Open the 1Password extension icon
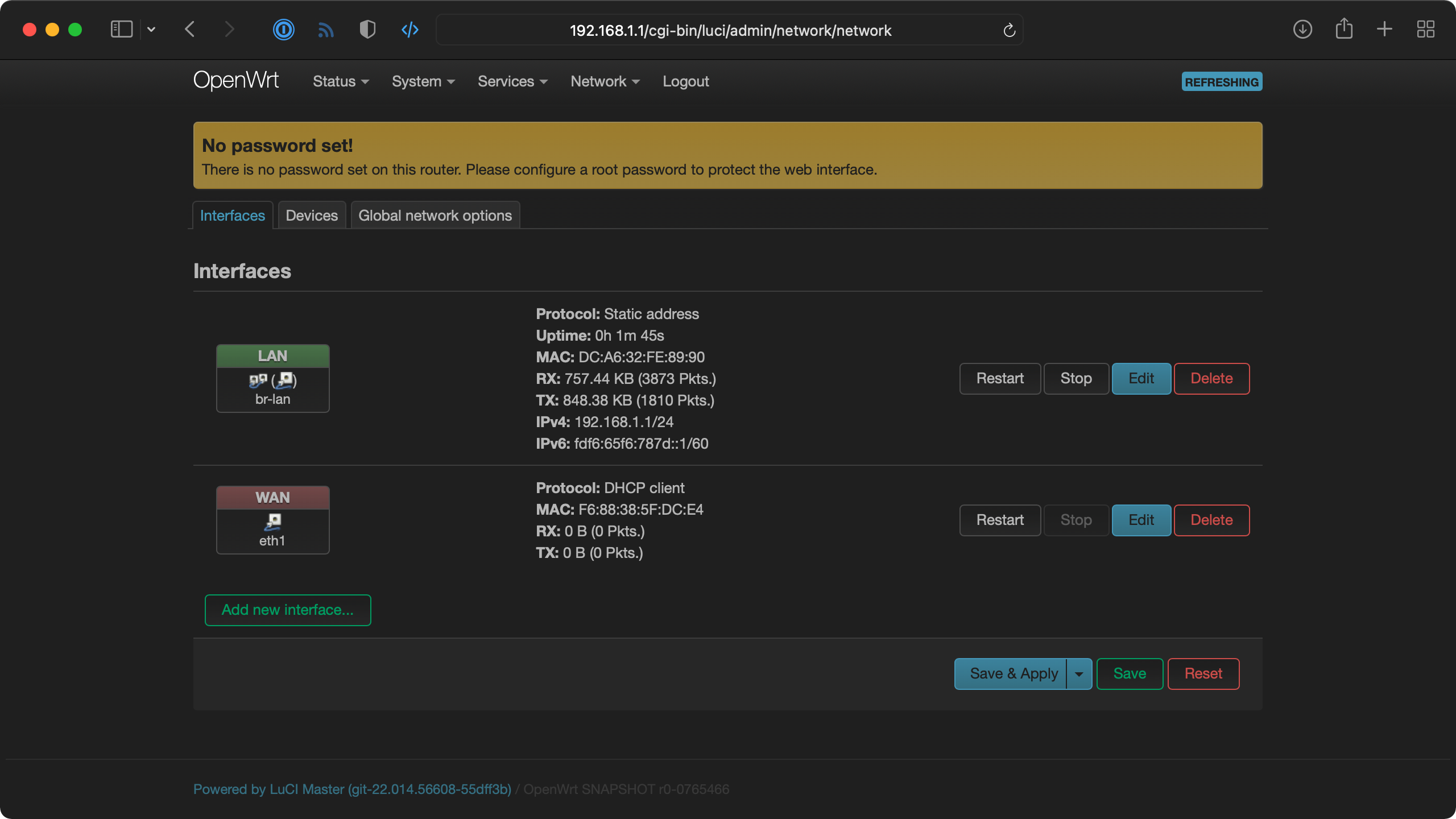 point(283,30)
